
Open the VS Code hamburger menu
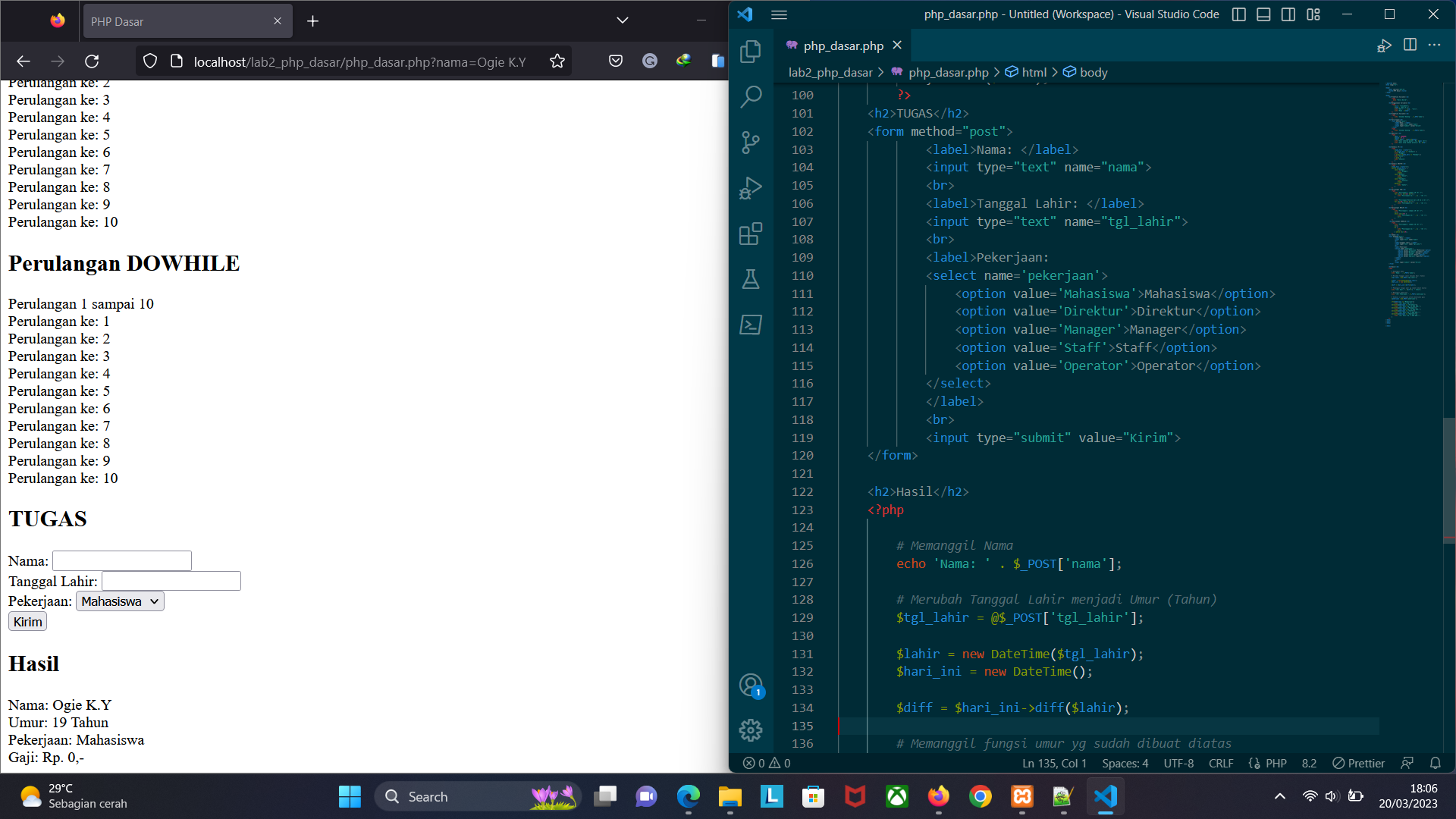(x=779, y=14)
